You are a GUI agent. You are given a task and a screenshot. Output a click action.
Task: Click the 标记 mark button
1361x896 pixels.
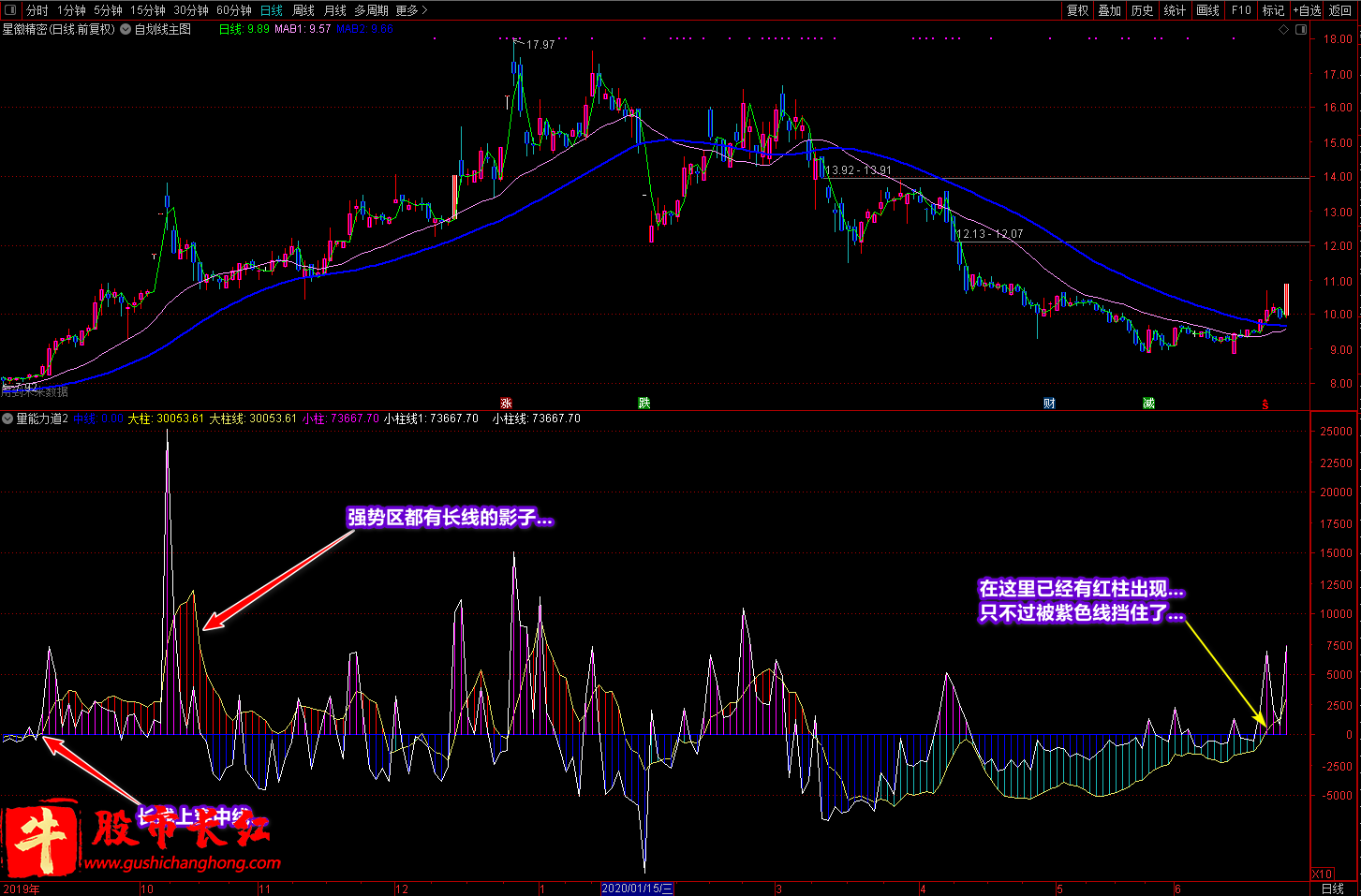1274,10
